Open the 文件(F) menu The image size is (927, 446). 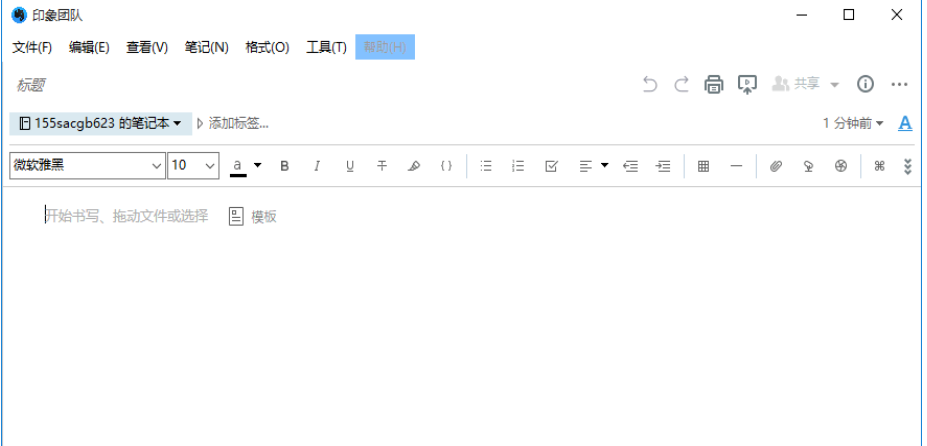32,48
